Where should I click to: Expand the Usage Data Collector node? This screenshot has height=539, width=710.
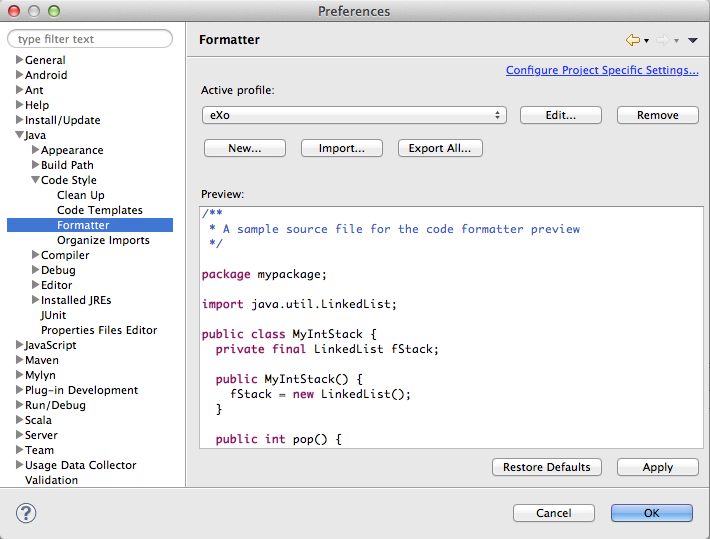pyautogui.click(x=19, y=464)
